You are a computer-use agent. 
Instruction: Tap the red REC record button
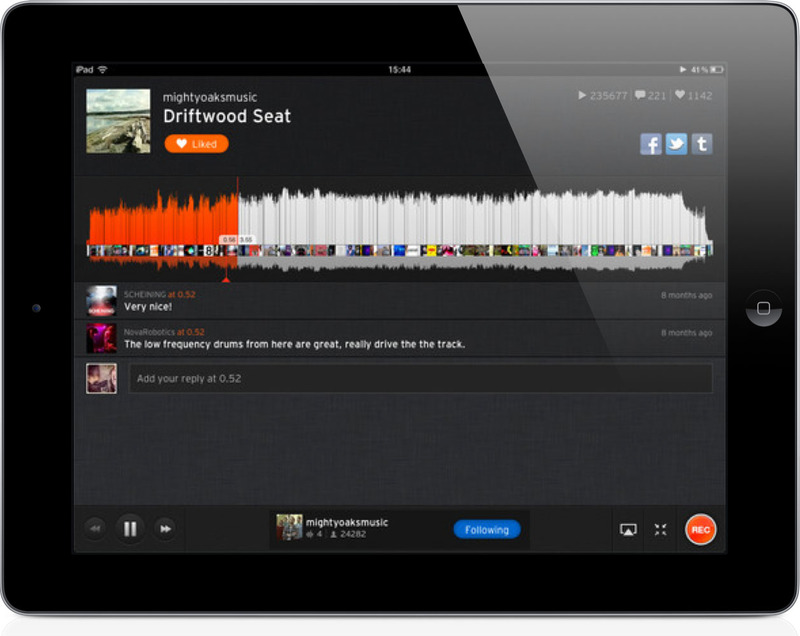click(x=701, y=529)
